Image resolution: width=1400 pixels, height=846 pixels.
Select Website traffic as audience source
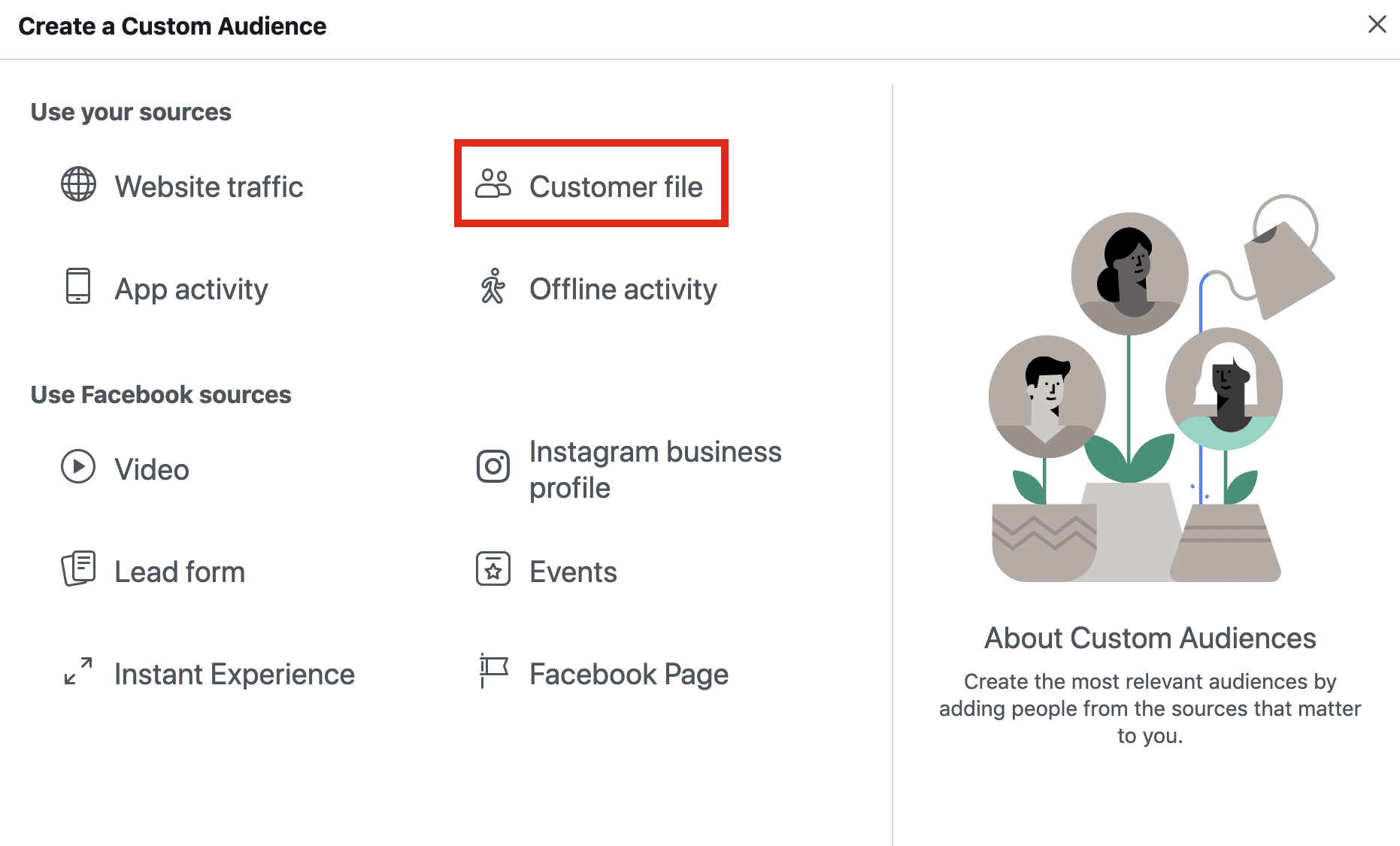(x=209, y=186)
